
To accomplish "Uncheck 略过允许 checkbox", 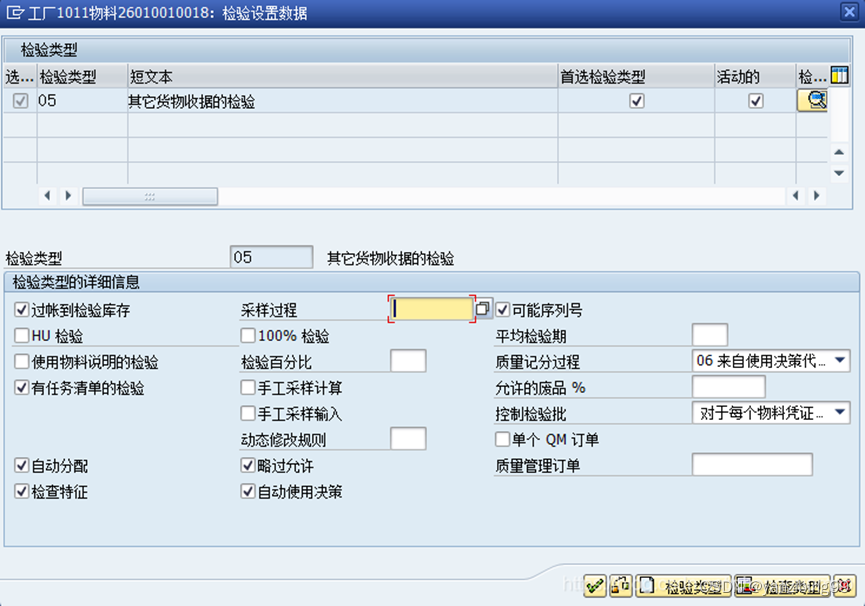I will (x=248, y=465).
